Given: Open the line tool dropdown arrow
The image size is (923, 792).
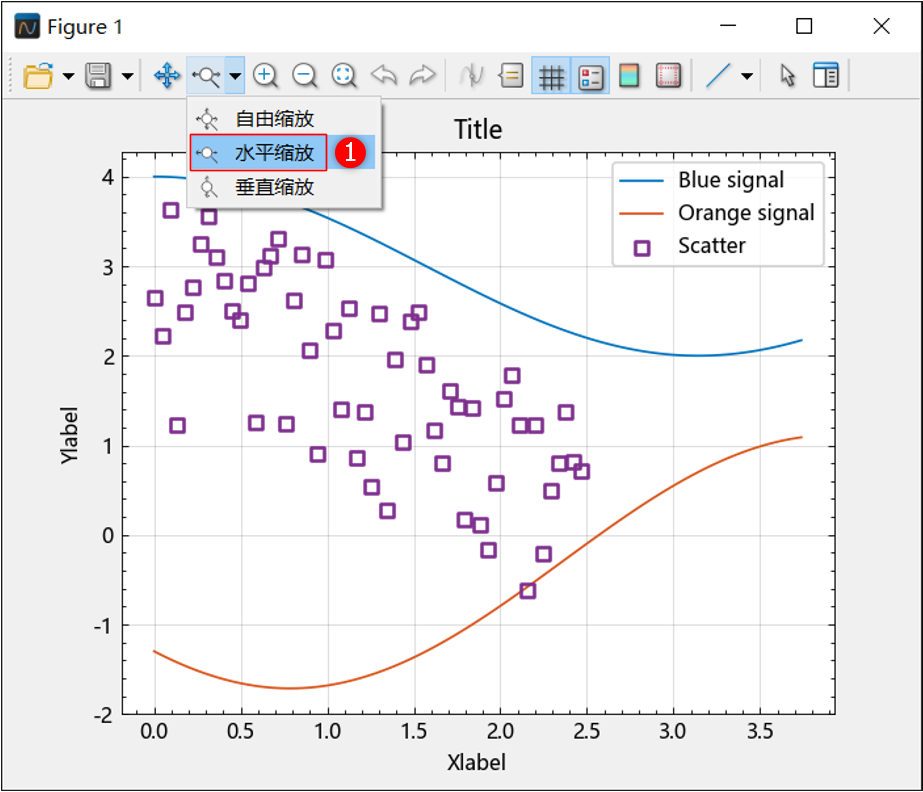Looking at the screenshot, I should pos(746,76).
